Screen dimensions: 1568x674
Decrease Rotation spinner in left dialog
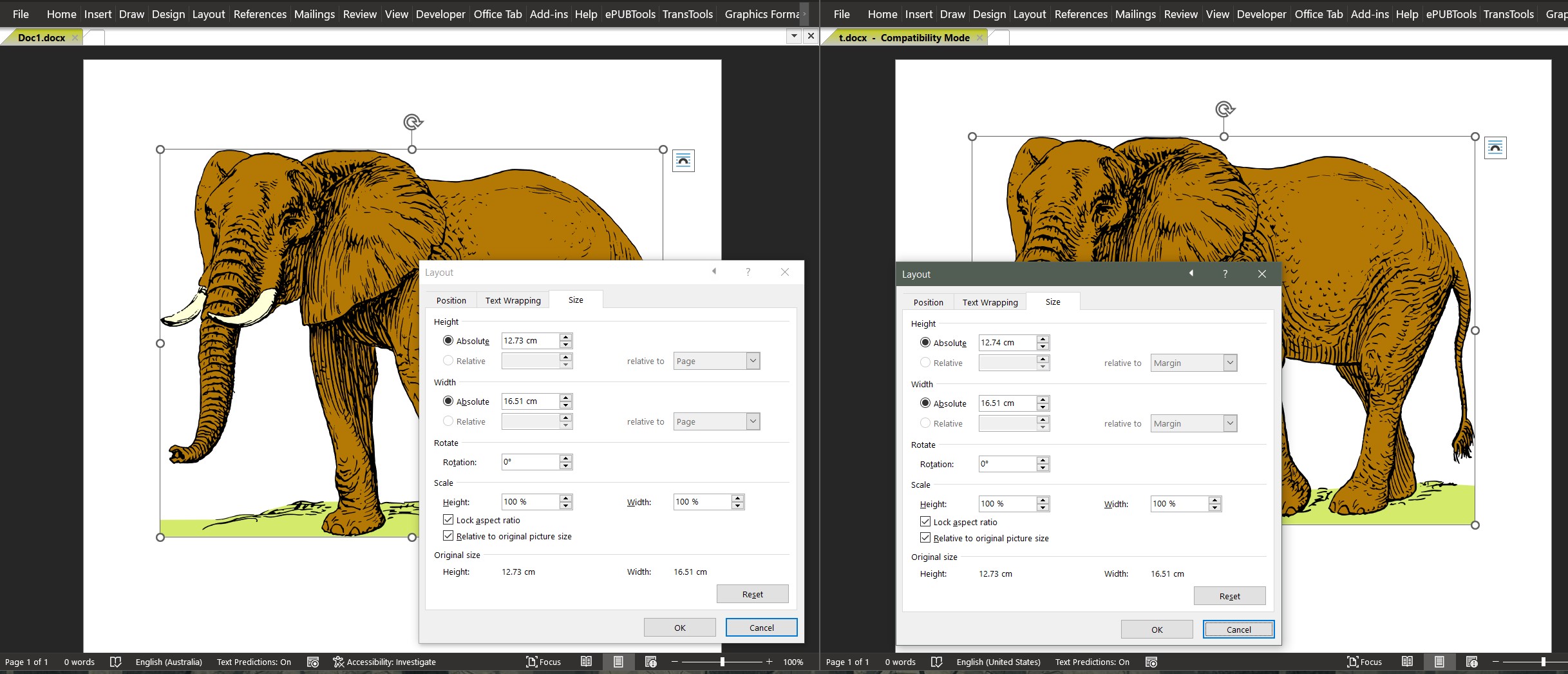click(x=565, y=466)
